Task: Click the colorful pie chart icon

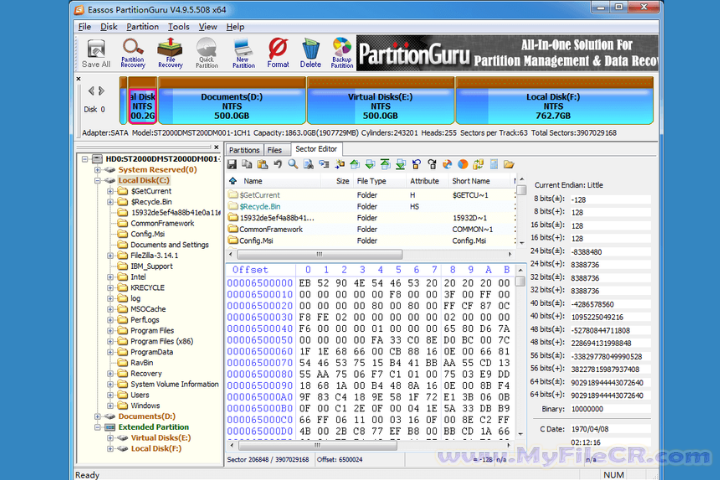Action: point(447,164)
